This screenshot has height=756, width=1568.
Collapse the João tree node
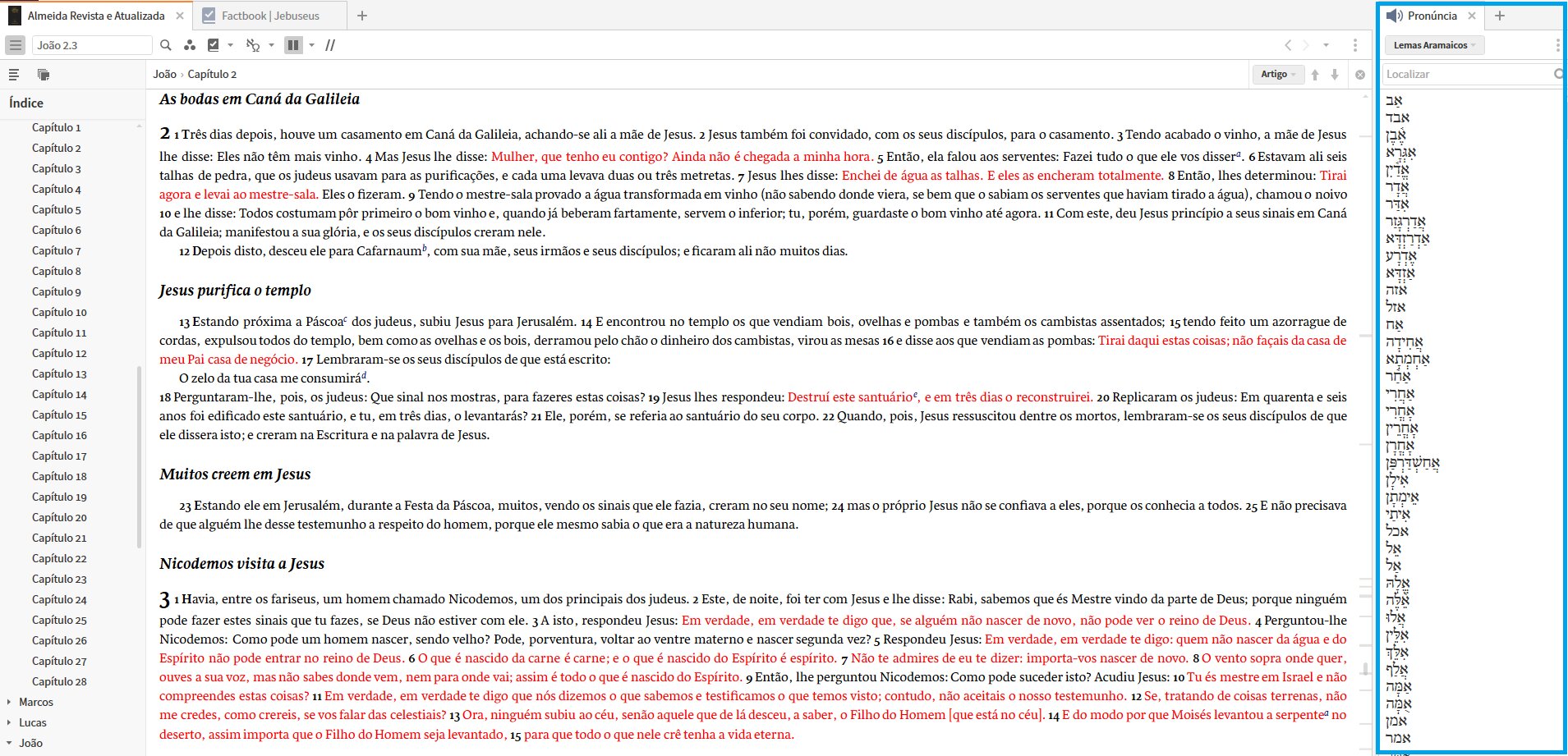pos(9,743)
